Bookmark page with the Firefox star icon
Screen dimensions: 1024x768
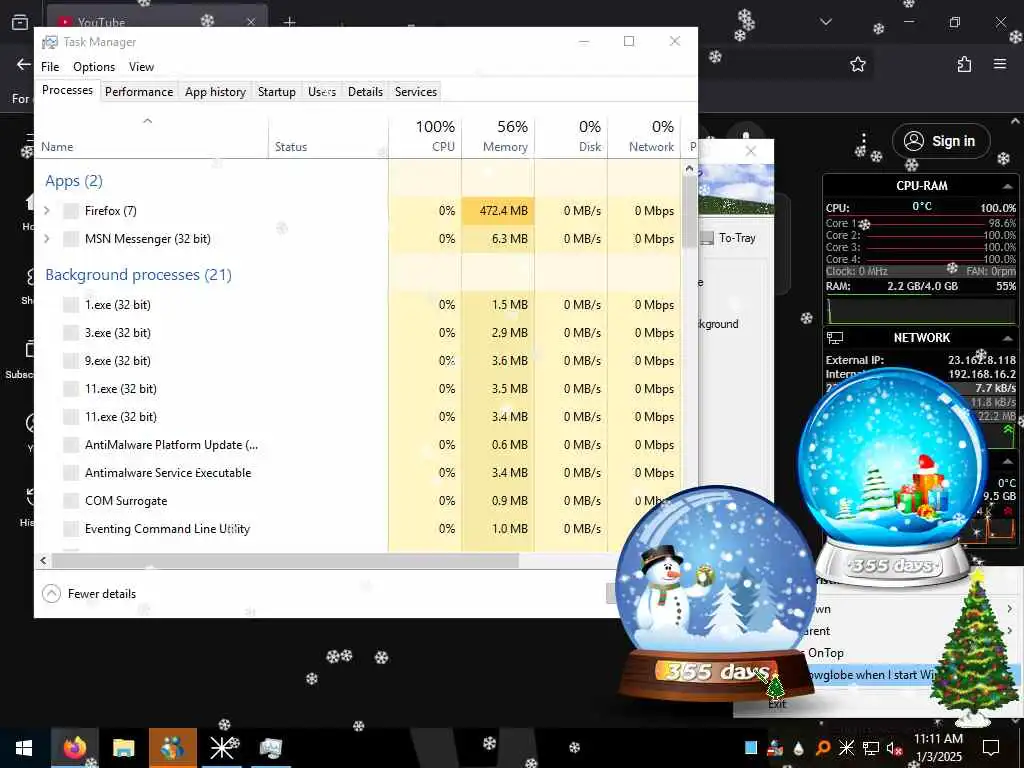(857, 64)
